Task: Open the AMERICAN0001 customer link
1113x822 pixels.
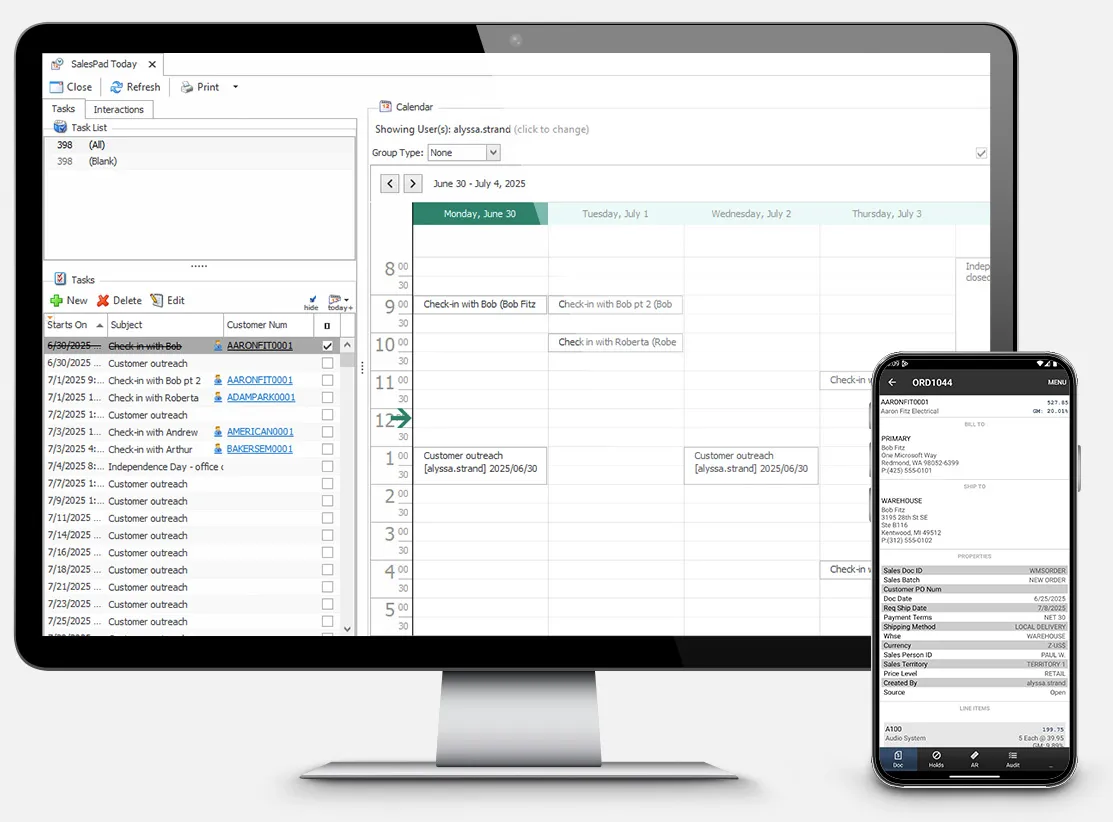Action: 260,432
